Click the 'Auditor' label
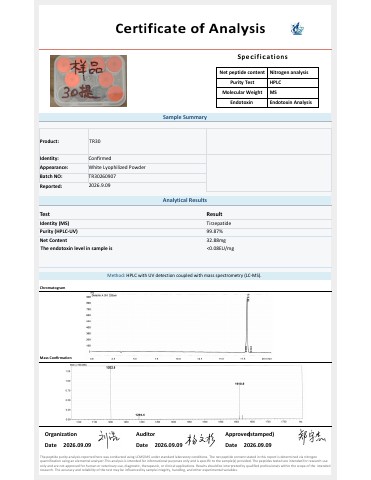The image size is (371, 480). click(x=145, y=434)
